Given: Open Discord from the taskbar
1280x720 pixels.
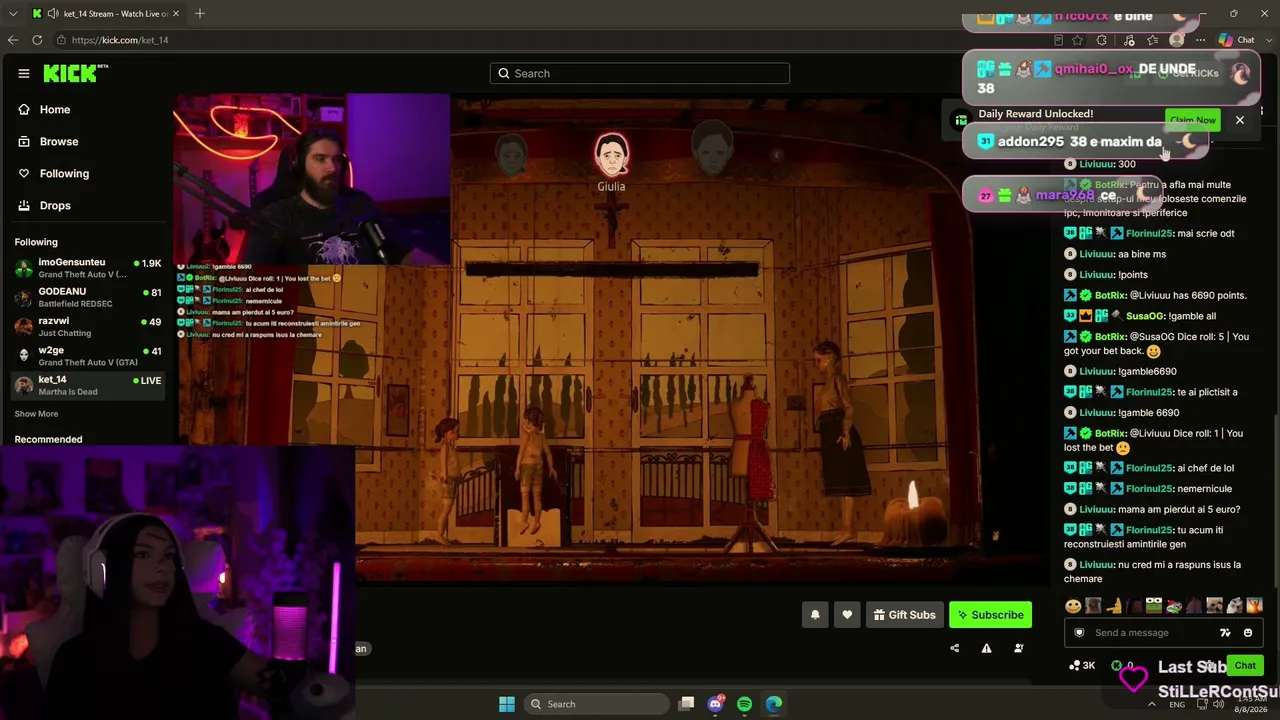Looking at the screenshot, I should pyautogui.click(x=715, y=704).
